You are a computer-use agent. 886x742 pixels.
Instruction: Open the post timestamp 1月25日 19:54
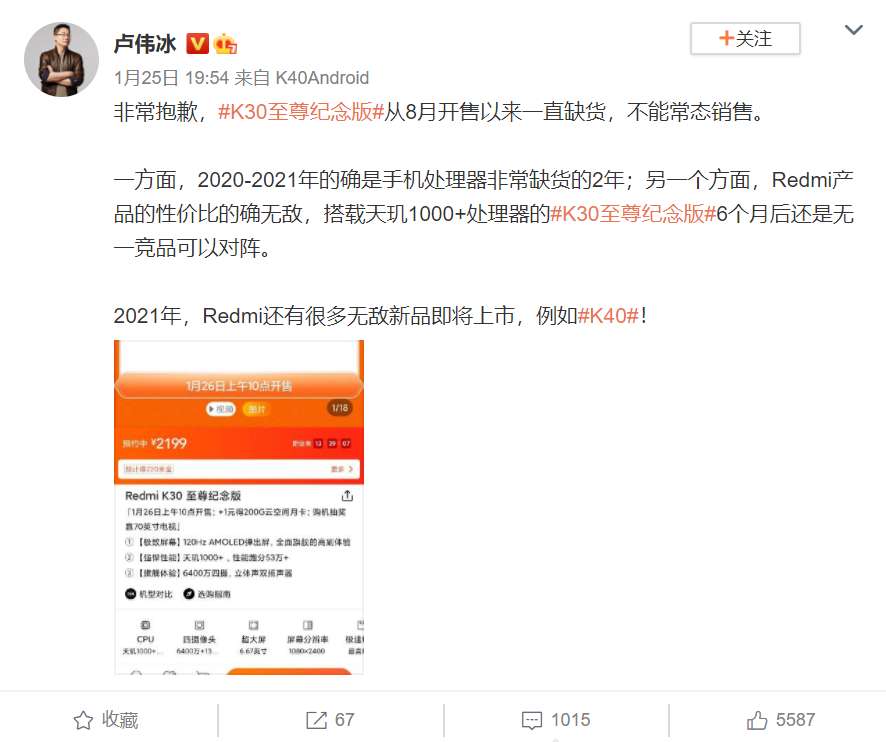171,77
